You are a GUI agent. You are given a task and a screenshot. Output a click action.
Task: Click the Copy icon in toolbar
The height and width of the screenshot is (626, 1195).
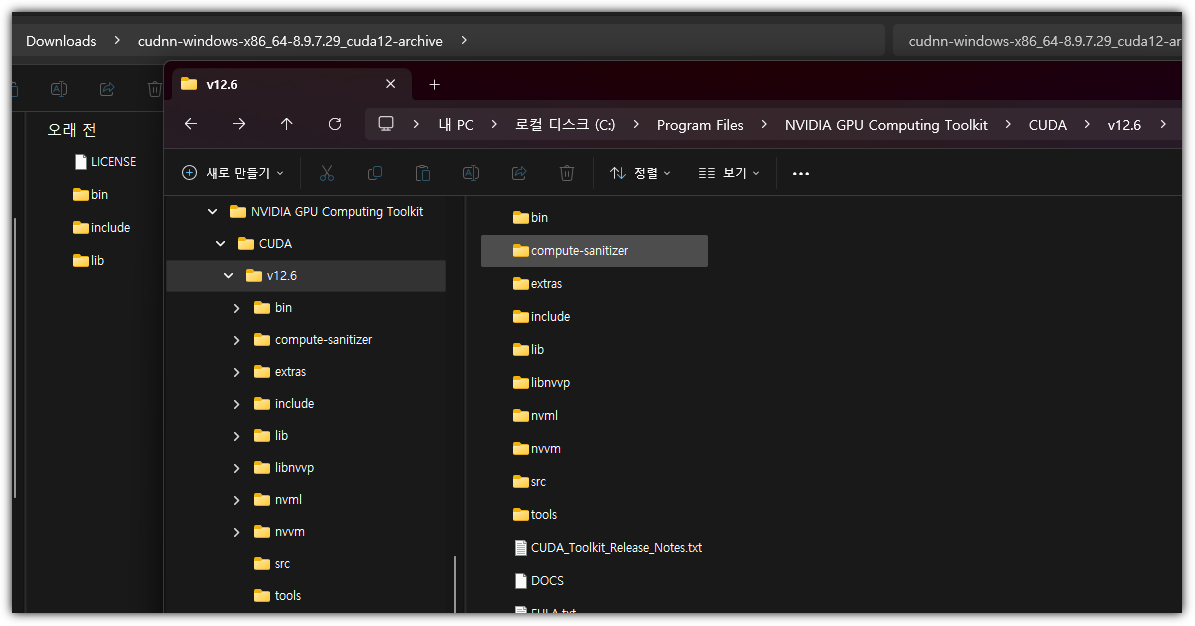375,173
